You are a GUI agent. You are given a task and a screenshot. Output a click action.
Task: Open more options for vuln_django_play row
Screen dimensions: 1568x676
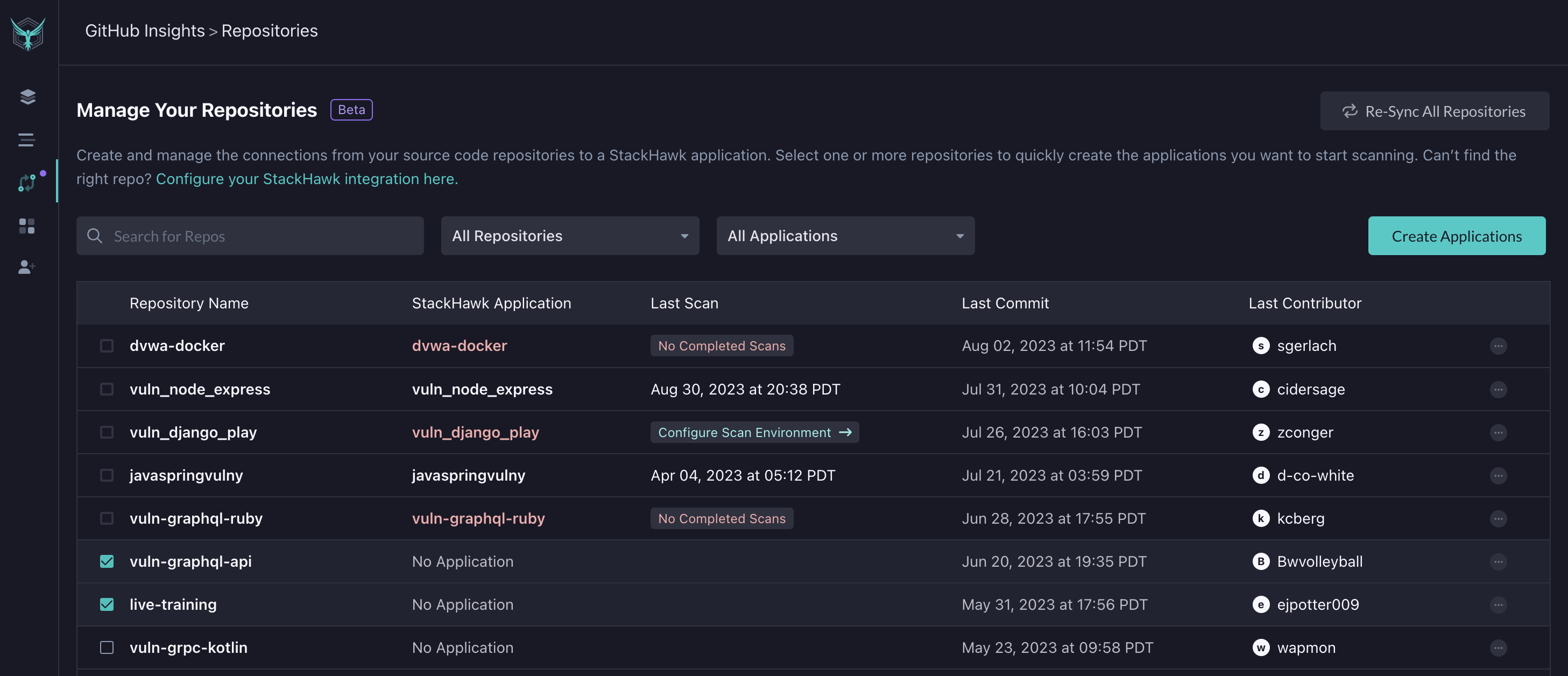[x=1498, y=432]
